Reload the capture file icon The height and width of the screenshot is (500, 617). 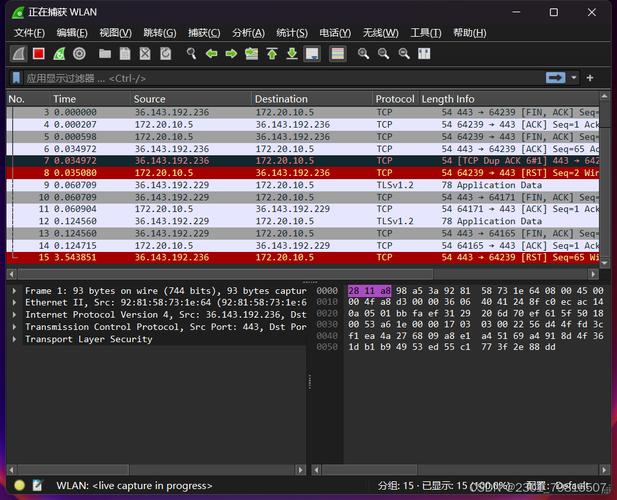pyautogui.click(x=165, y=54)
